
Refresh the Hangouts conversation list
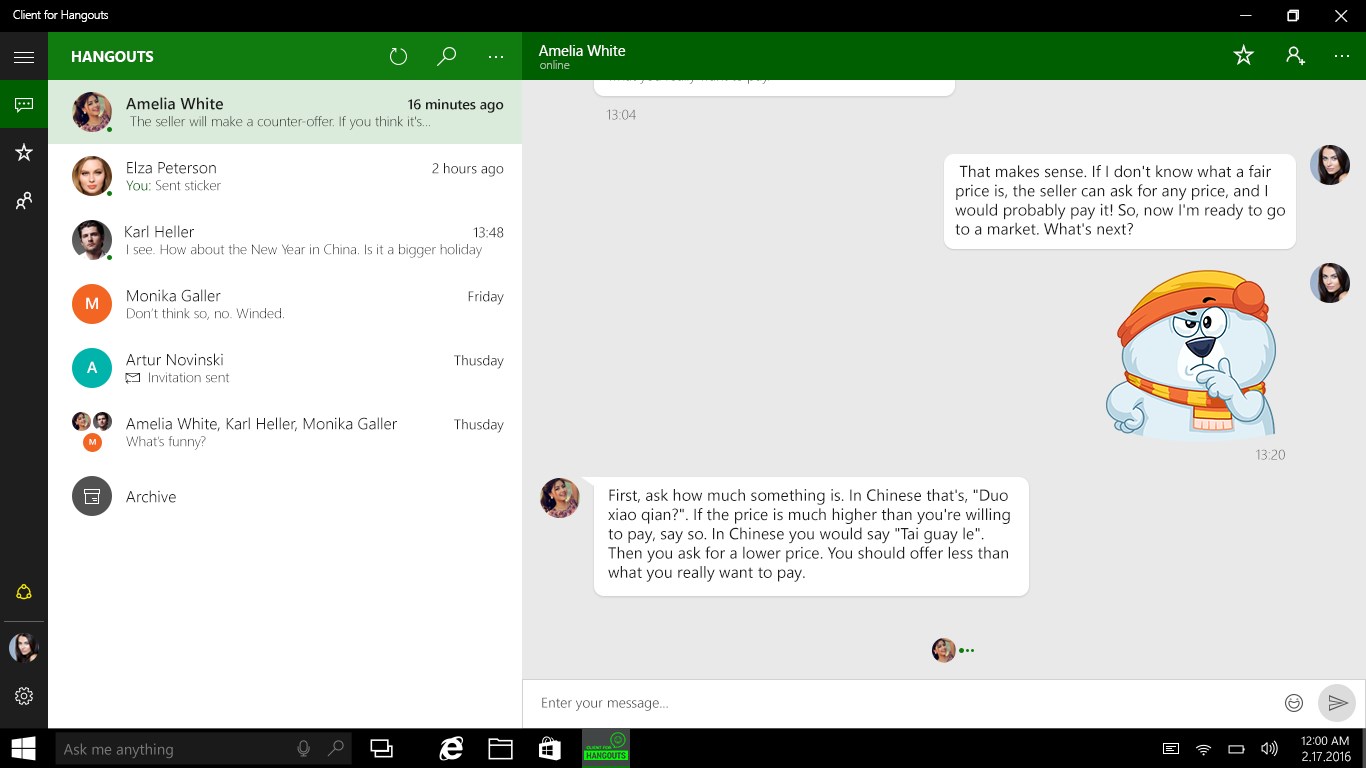398,57
